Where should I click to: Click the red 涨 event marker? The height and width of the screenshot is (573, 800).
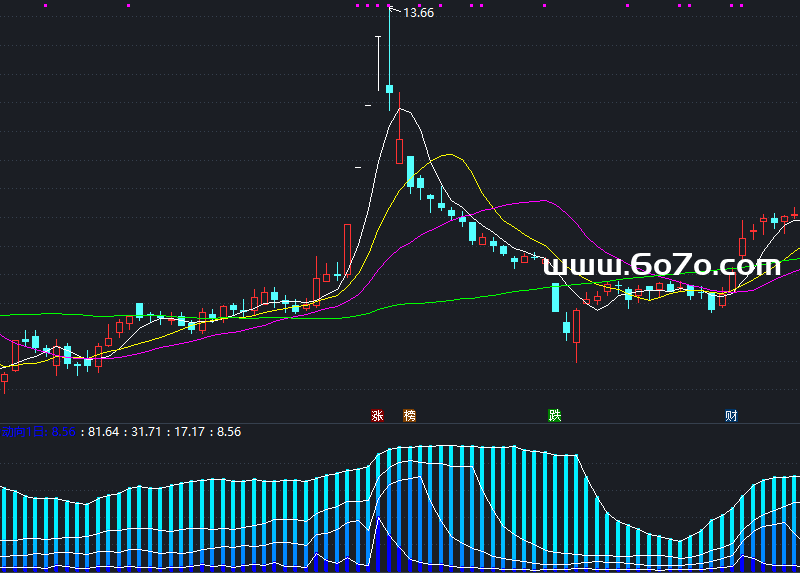(x=378, y=415)
